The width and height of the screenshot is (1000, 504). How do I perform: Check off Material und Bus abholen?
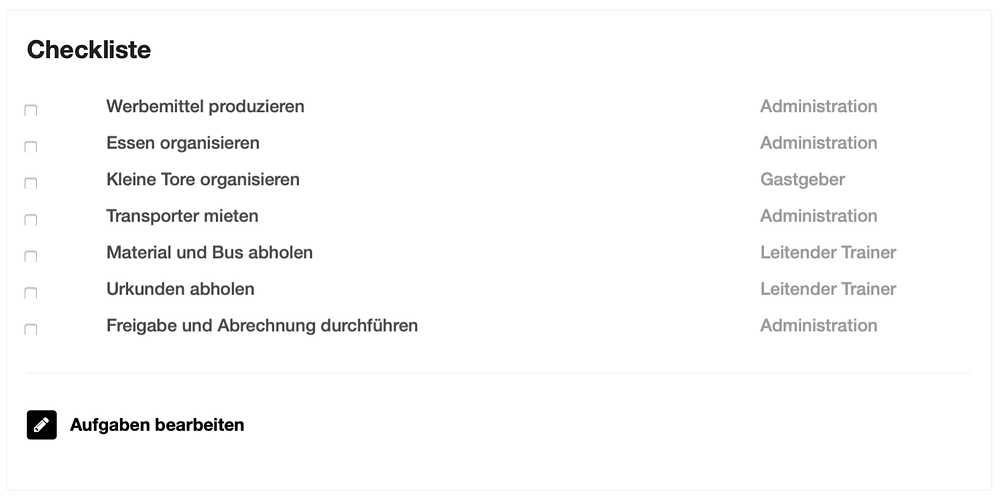pyautogui.click(x=31, y=256)
